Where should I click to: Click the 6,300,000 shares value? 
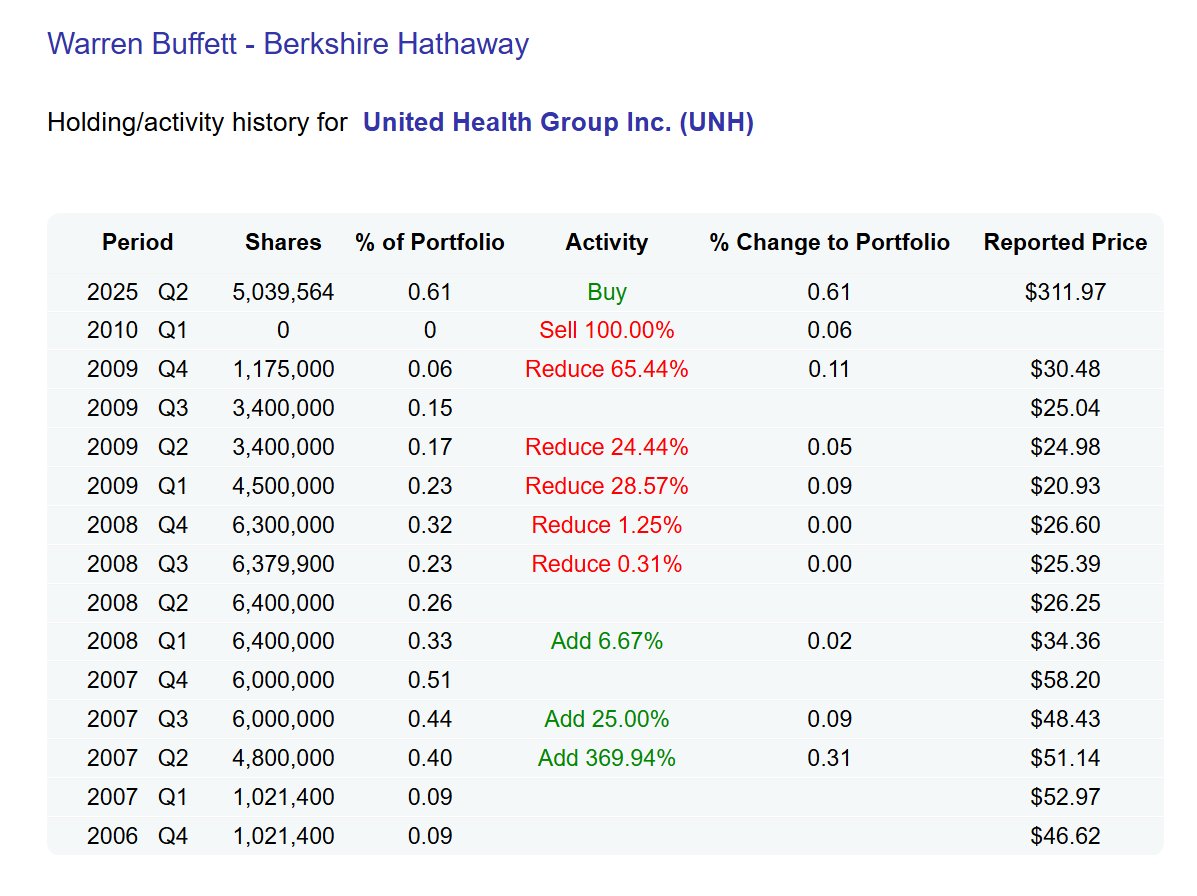(x=283, y=525)
